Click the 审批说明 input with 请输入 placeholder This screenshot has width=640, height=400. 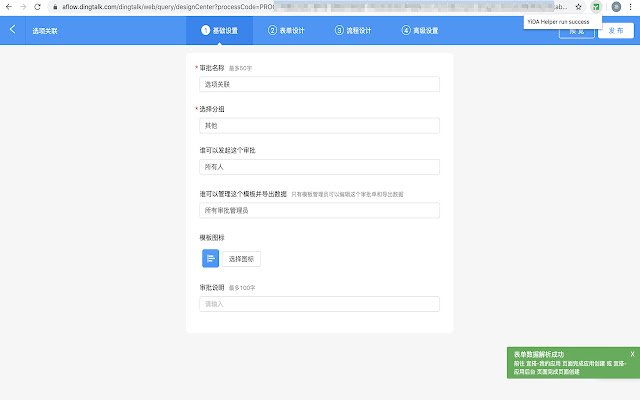click(x=320, y=304)
